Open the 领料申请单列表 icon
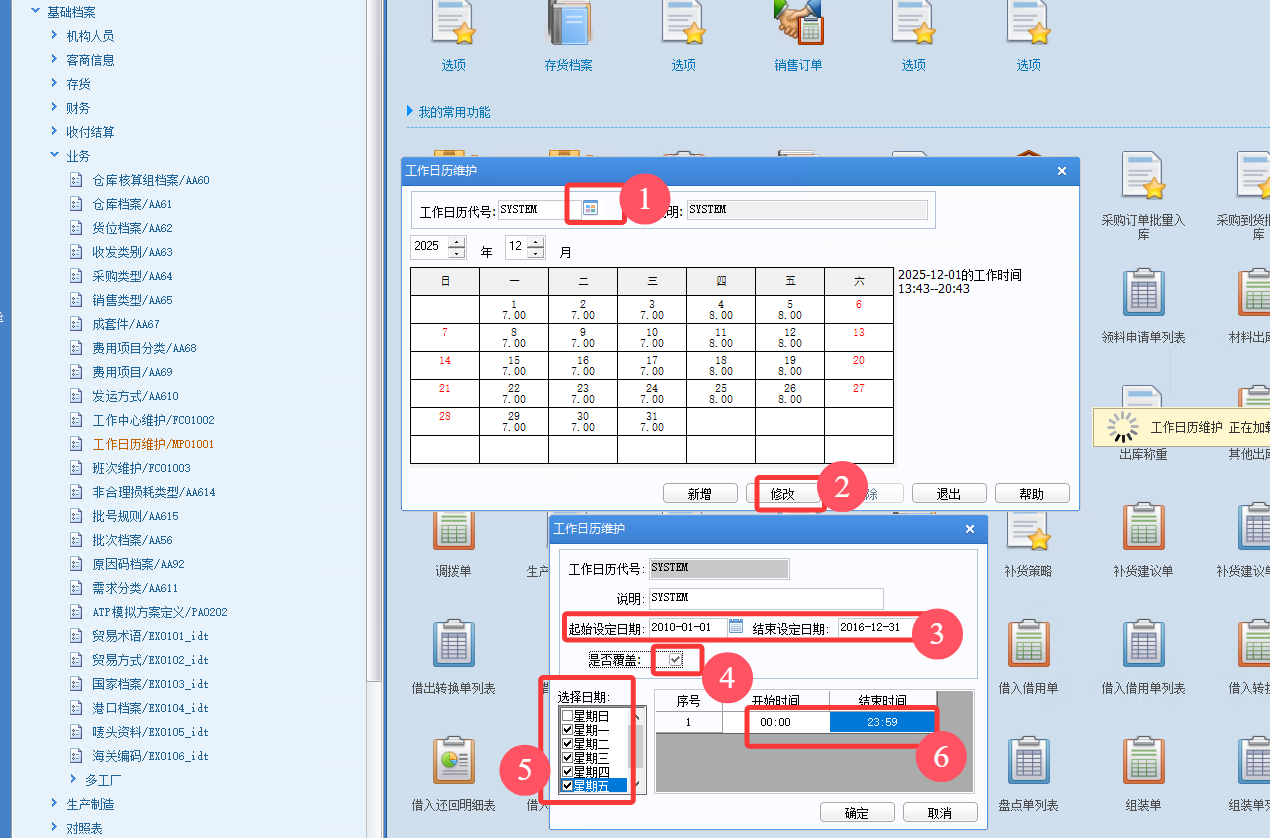 coord(1143,293)
